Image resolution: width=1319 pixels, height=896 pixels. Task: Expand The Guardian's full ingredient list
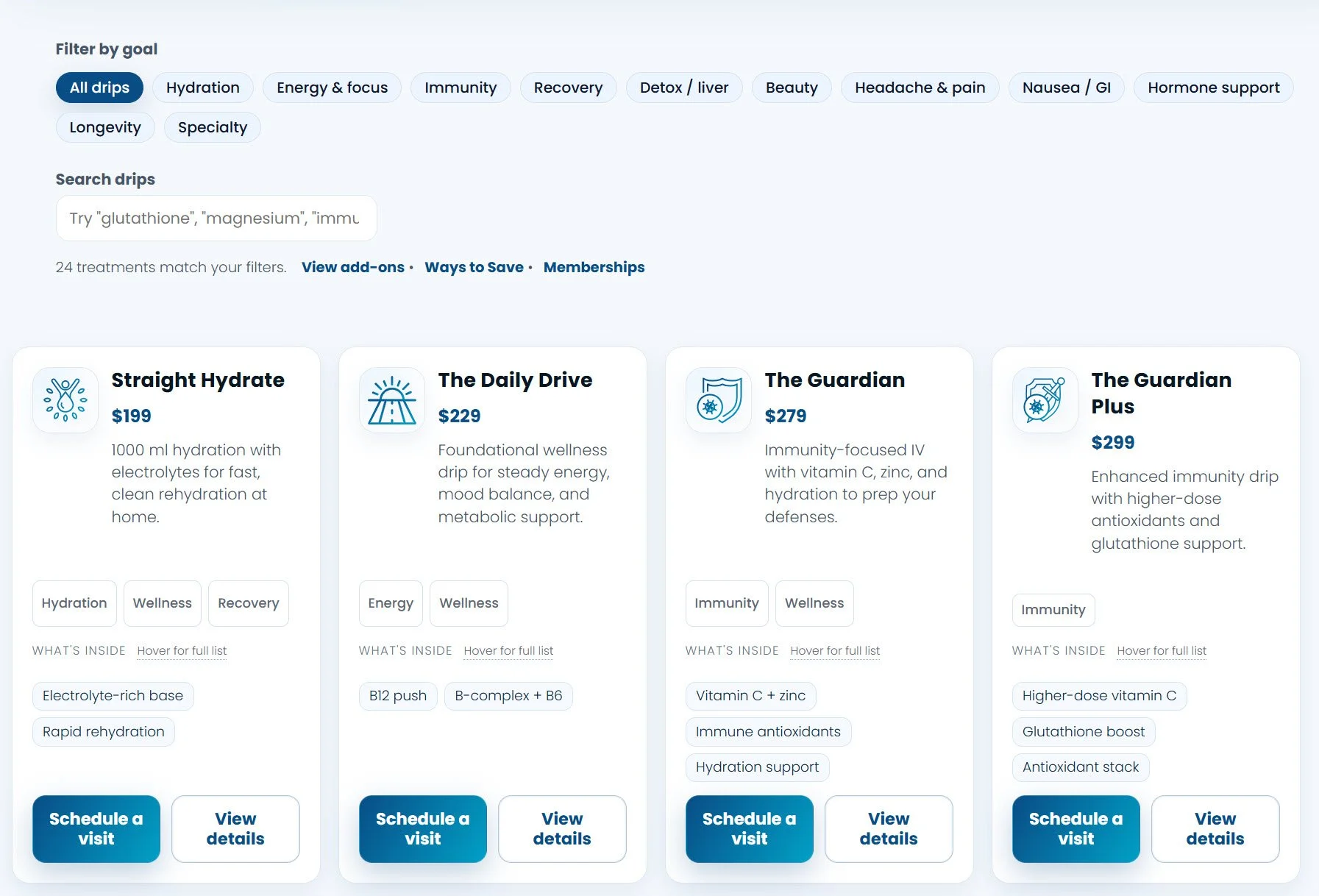tap(834, 650)
